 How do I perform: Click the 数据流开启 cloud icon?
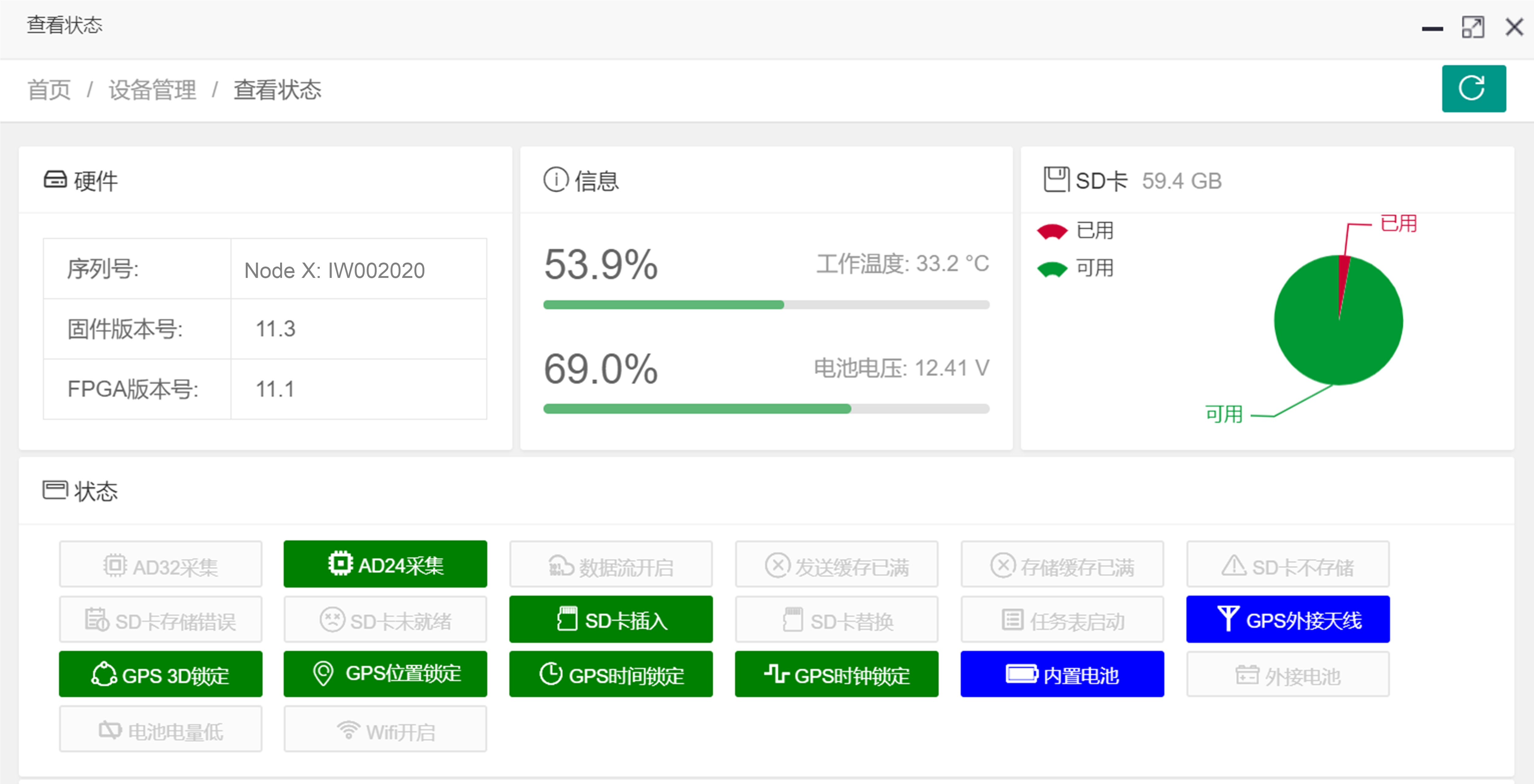(560, 566)
